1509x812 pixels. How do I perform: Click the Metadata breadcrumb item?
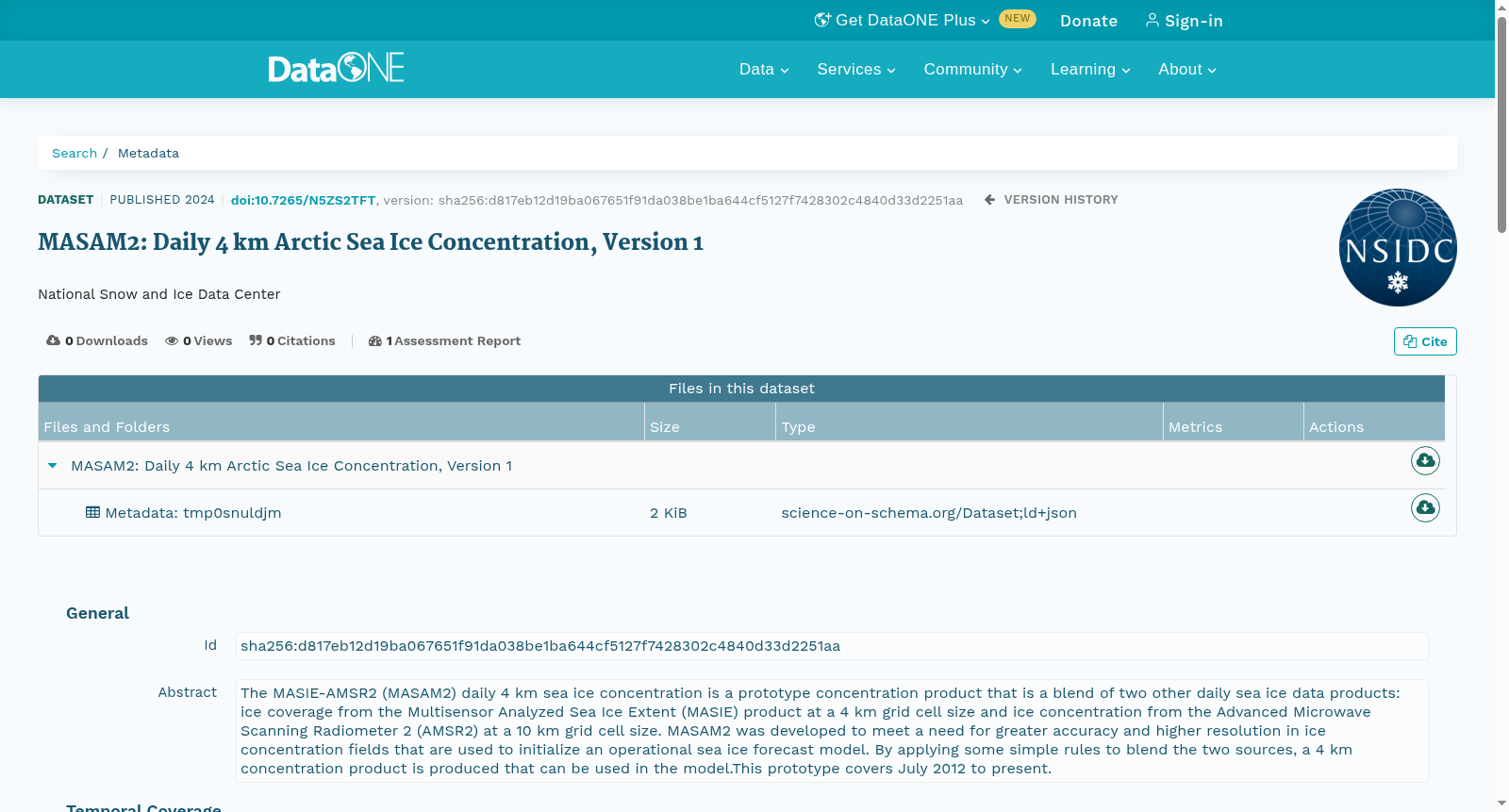(x=148, y=153)
